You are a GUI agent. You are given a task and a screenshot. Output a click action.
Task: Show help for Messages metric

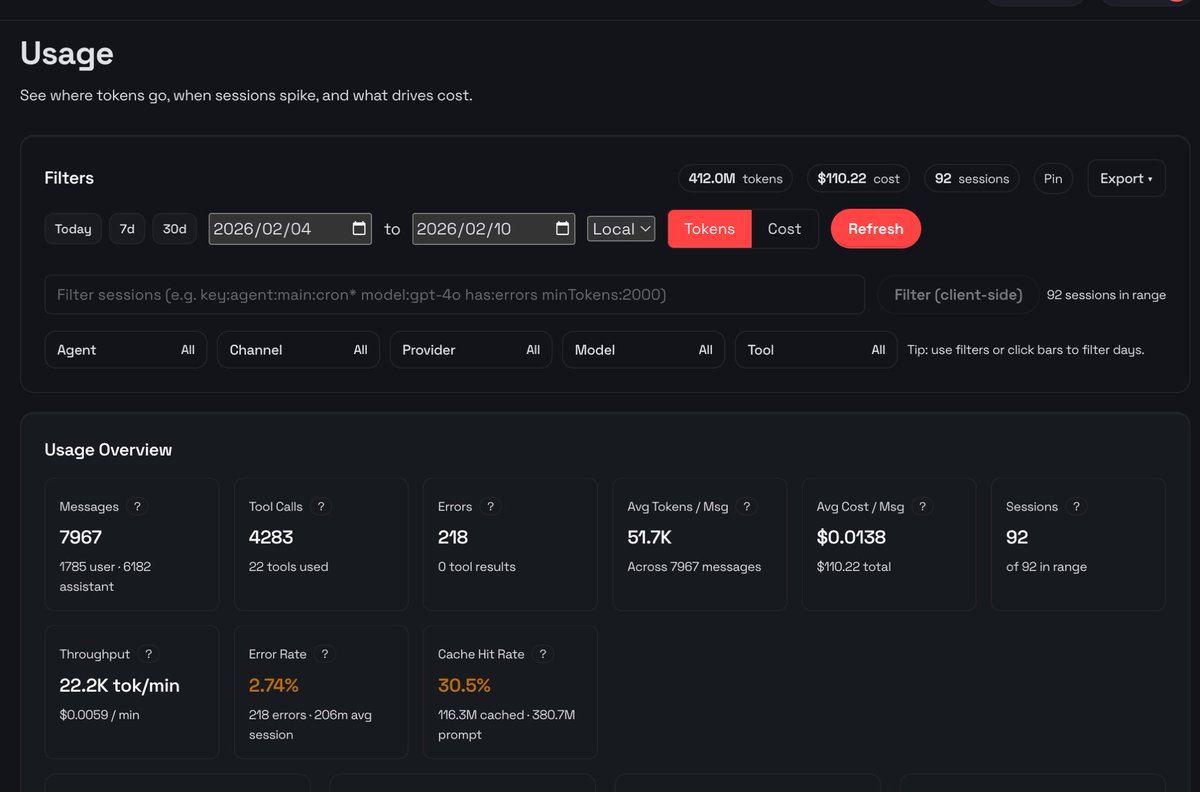tap(138, 507)
